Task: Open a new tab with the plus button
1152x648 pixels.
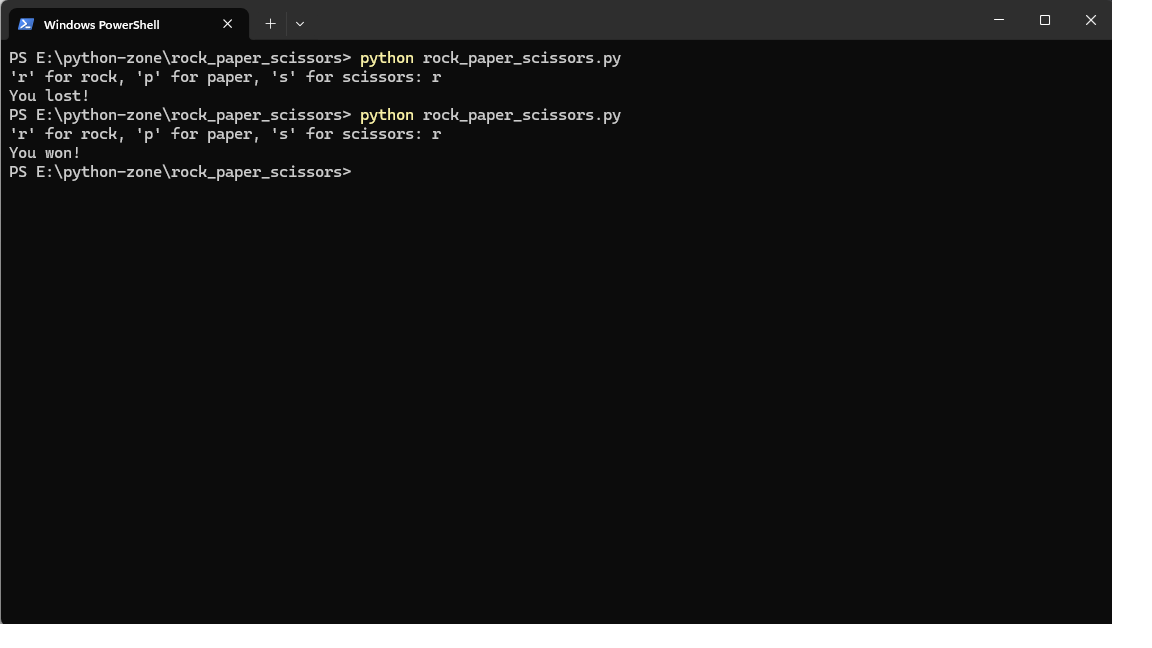Action: 270,24
